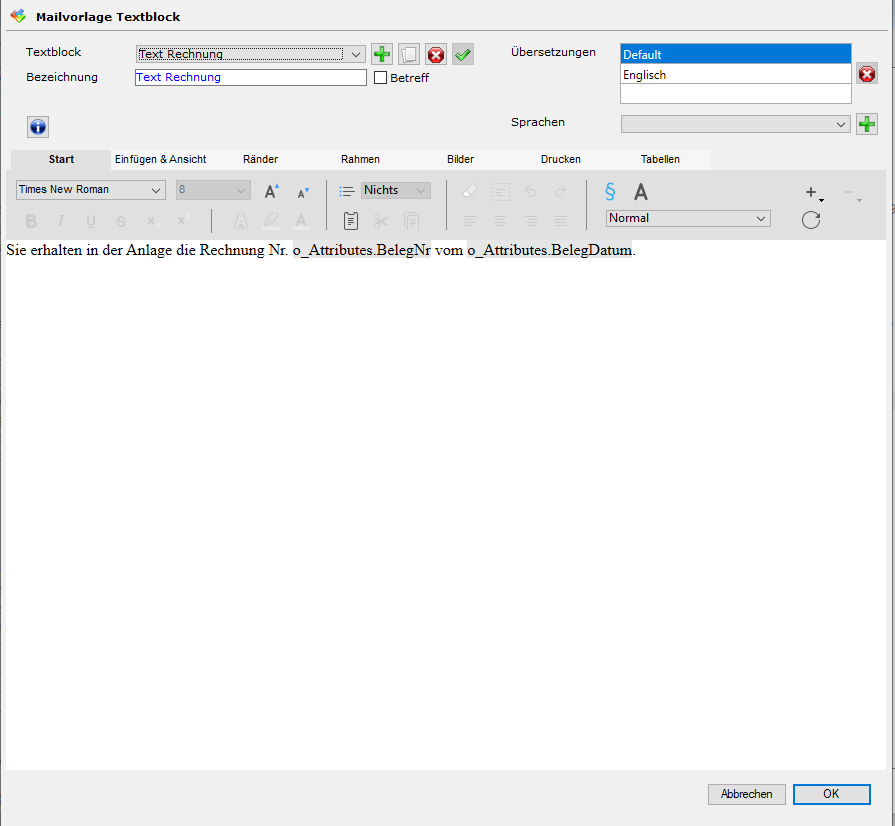
Task: Click the red delete Textblock icon
Action: point(436,54)
